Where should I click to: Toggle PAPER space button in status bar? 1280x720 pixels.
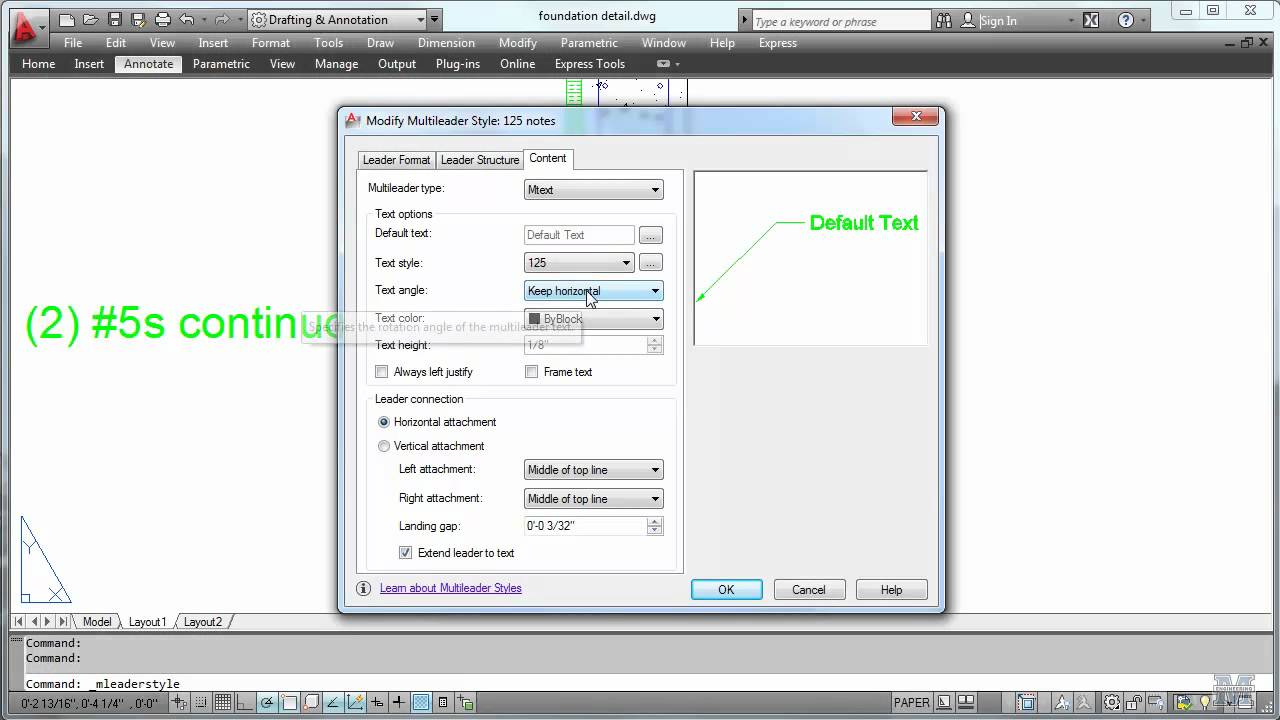pos(912,702)
